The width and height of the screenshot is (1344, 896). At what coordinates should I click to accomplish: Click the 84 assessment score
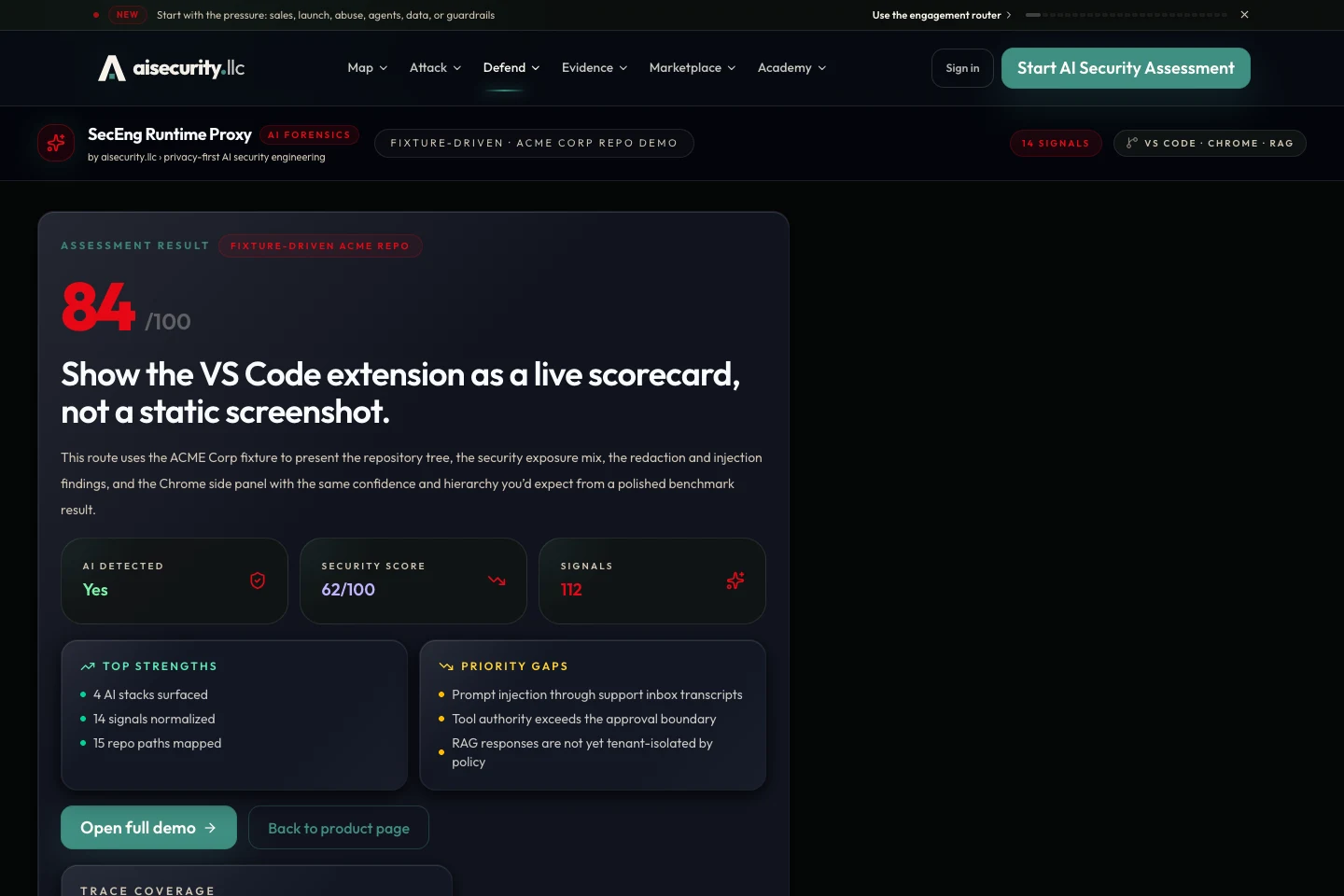coord(99,307)
